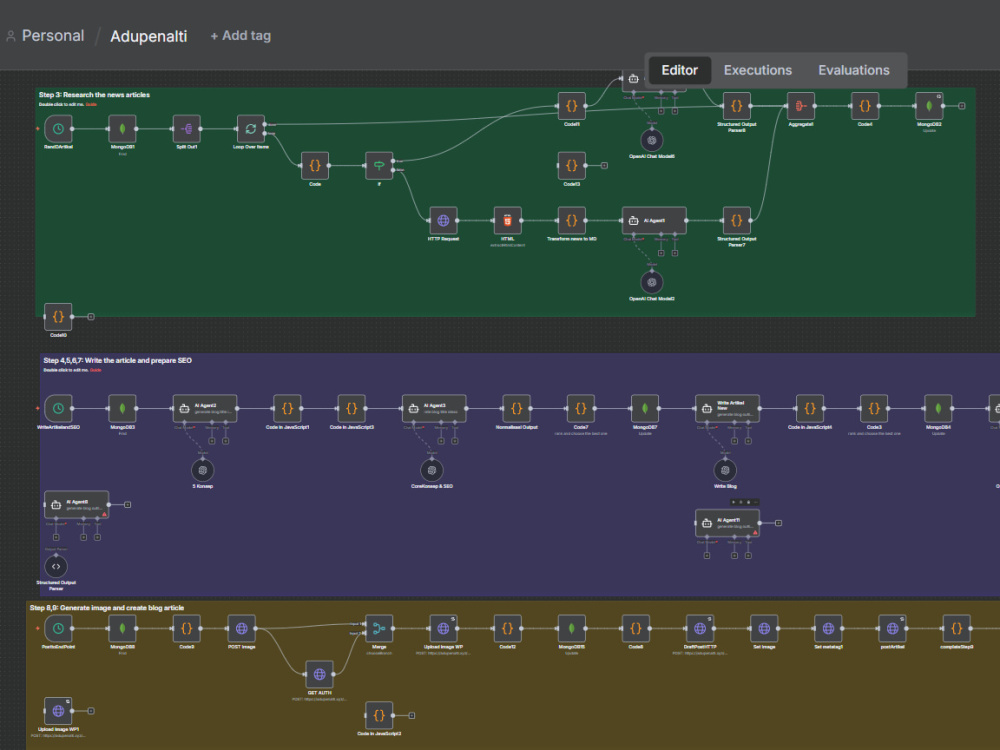This screenshot has height=750, width=1000.
Task: Select the Write Artikel New agent node
Action: pyautogui.click(x=727, y=409)
